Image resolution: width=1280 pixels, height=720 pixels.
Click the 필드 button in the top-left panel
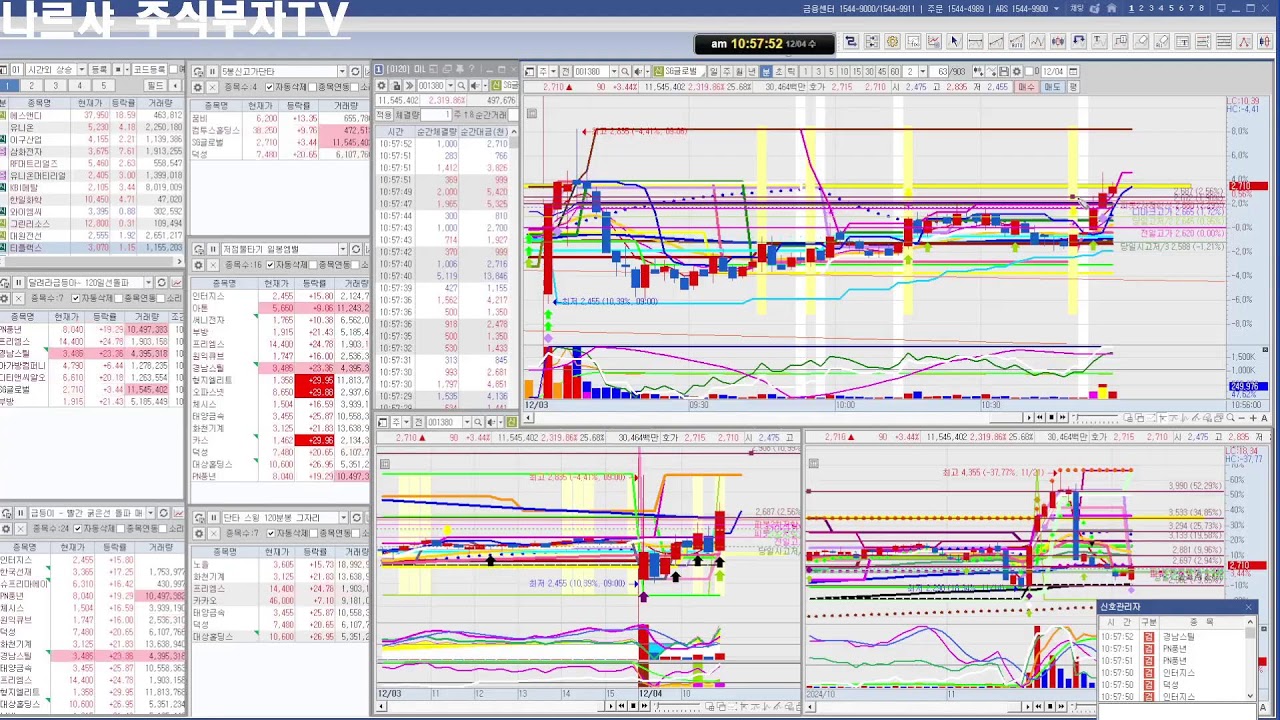(x=155, y=86)
